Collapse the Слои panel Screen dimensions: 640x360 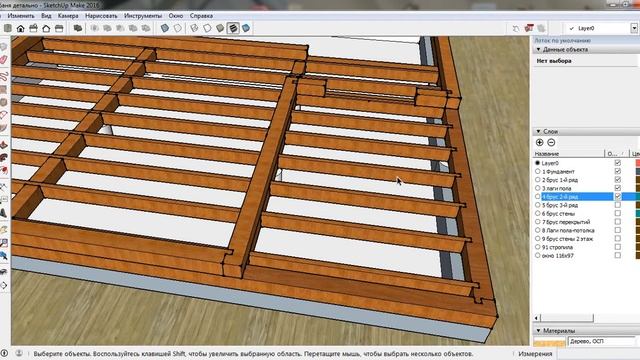[538, 131]
